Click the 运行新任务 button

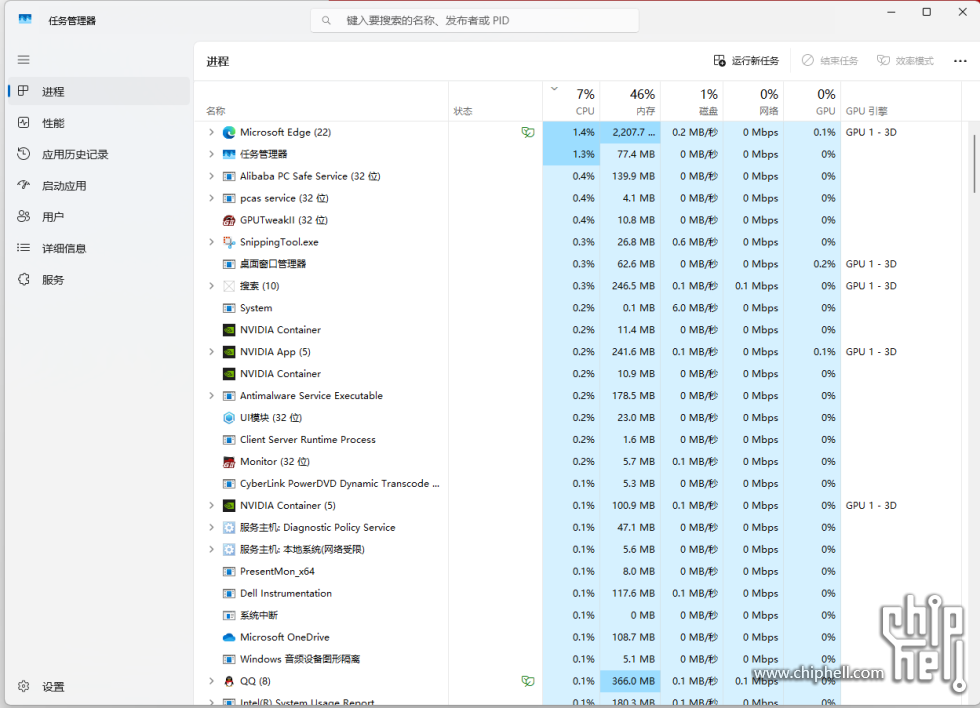(746, 61)
